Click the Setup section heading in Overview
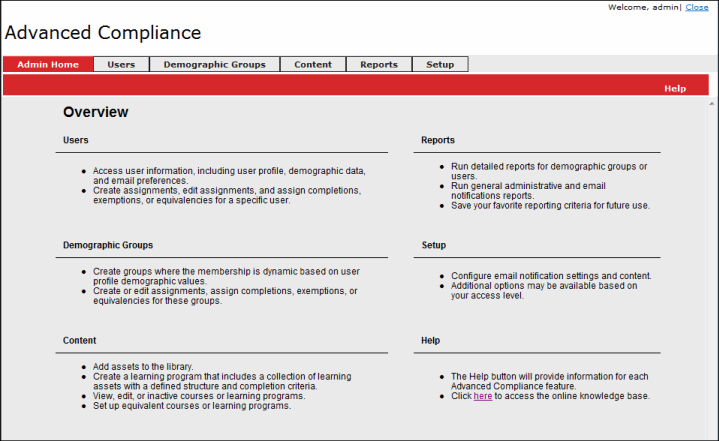The image size is (719, 441). [434, 244]
